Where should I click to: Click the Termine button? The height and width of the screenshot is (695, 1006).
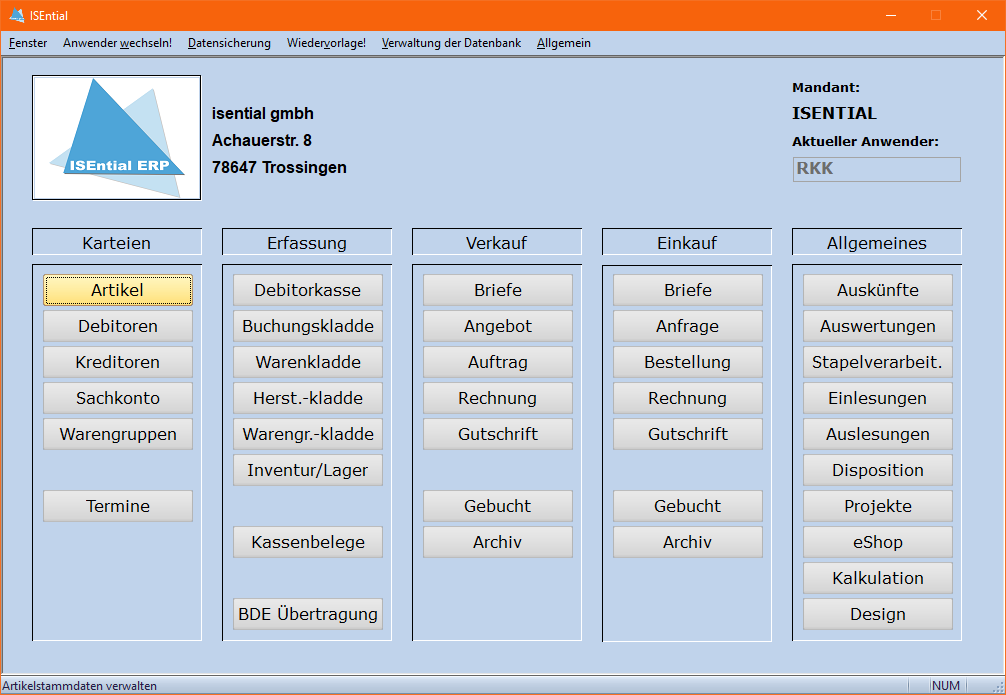[x=118, y=506]
